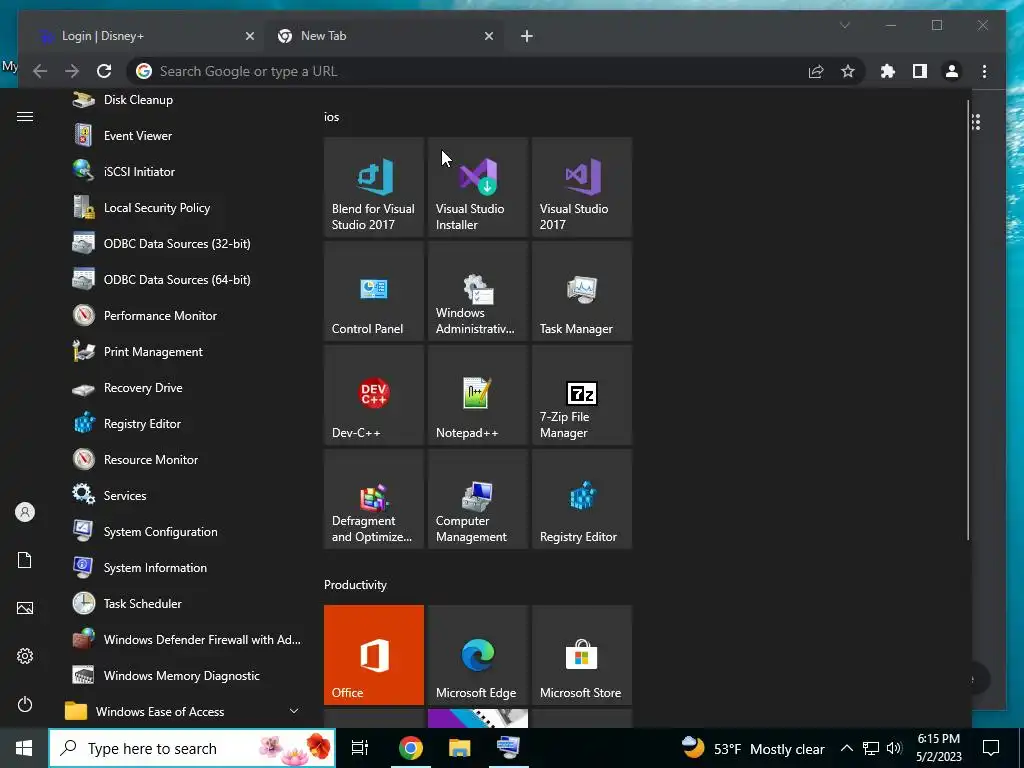The image size is (1024, 768).
Task: Open Registry Editor tile
Action: pos(582,499)
